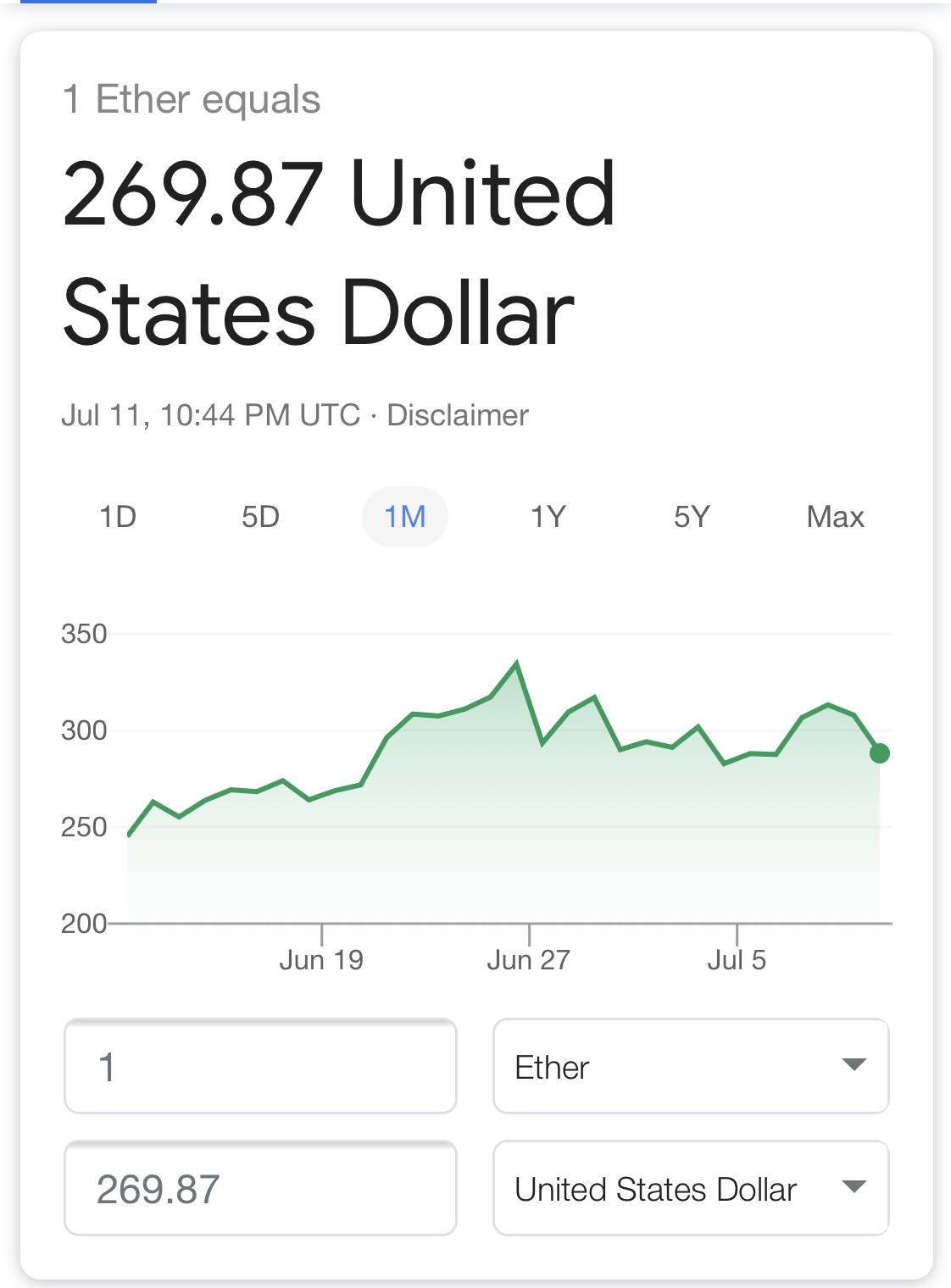Select the 1D time range tab
Screen dimensions: 951x1288
(118, 517)
